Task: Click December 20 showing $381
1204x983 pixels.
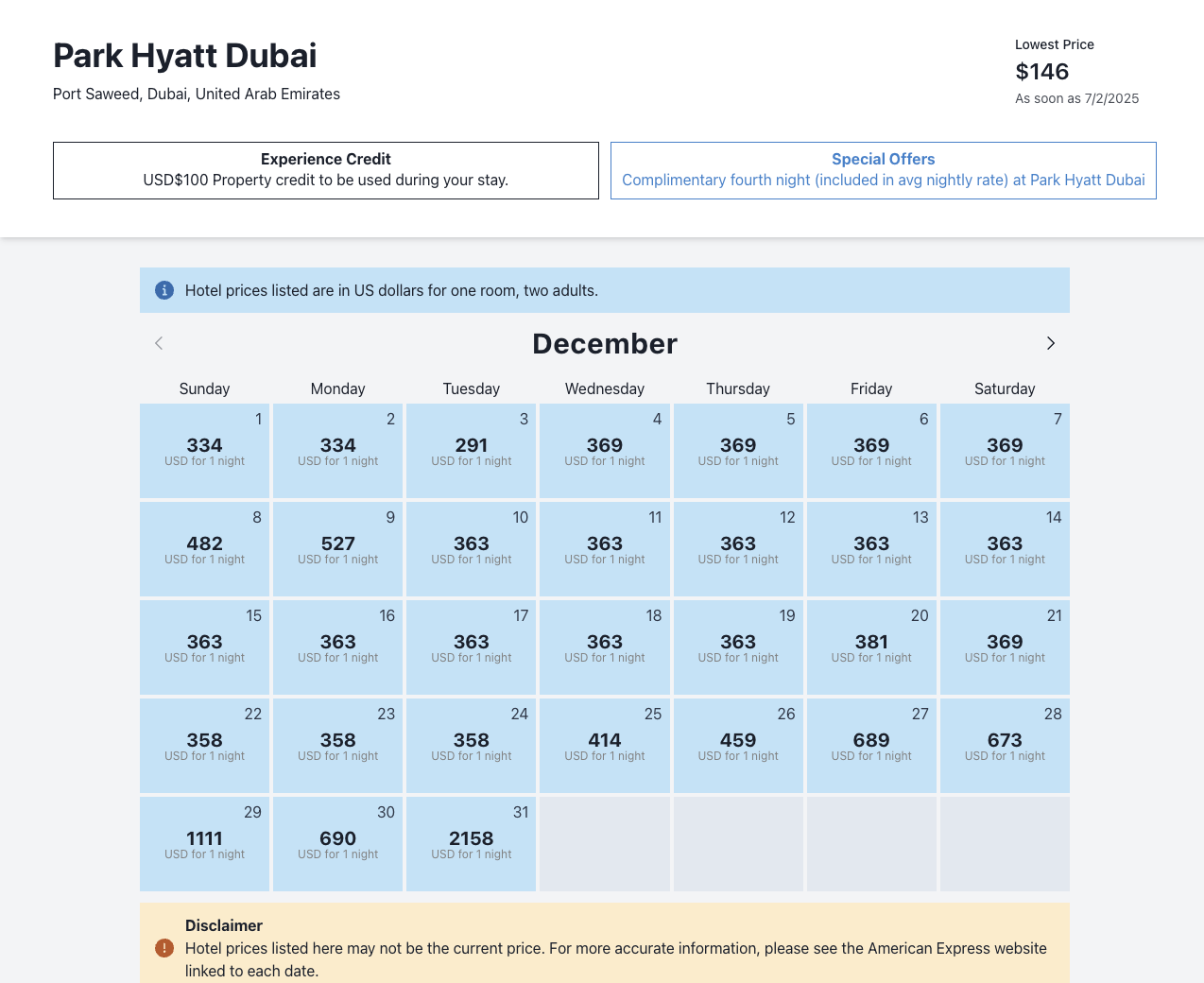Action: tap(870, 647)
